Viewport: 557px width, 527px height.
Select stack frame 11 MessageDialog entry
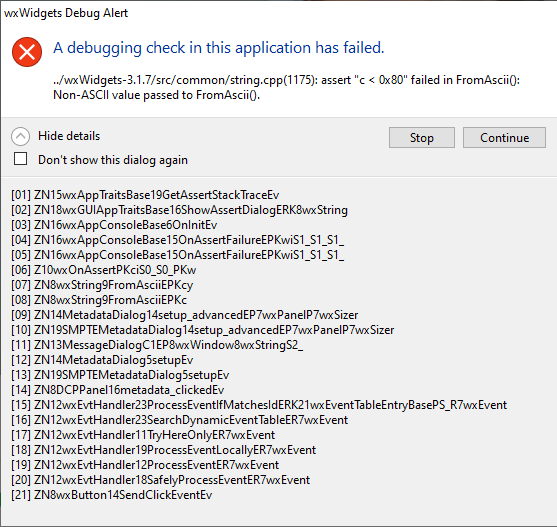tap(157, 345)
